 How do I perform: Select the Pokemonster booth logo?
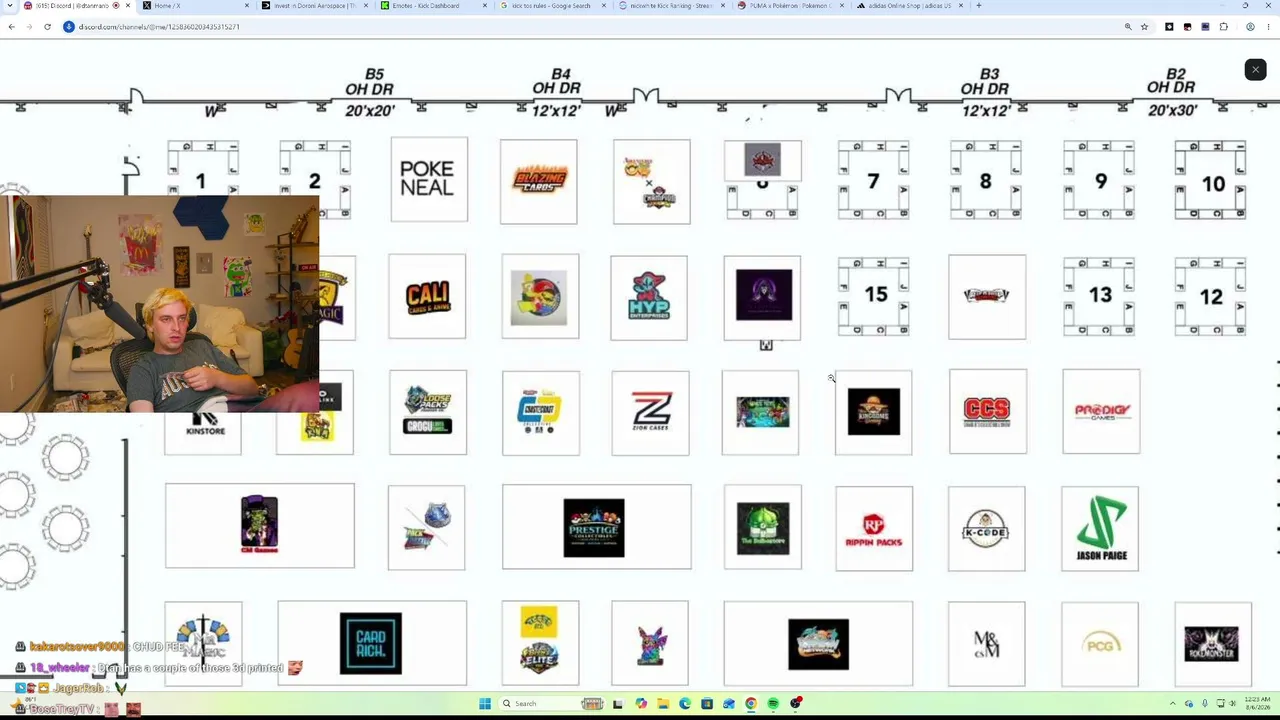pos(1212,644)
